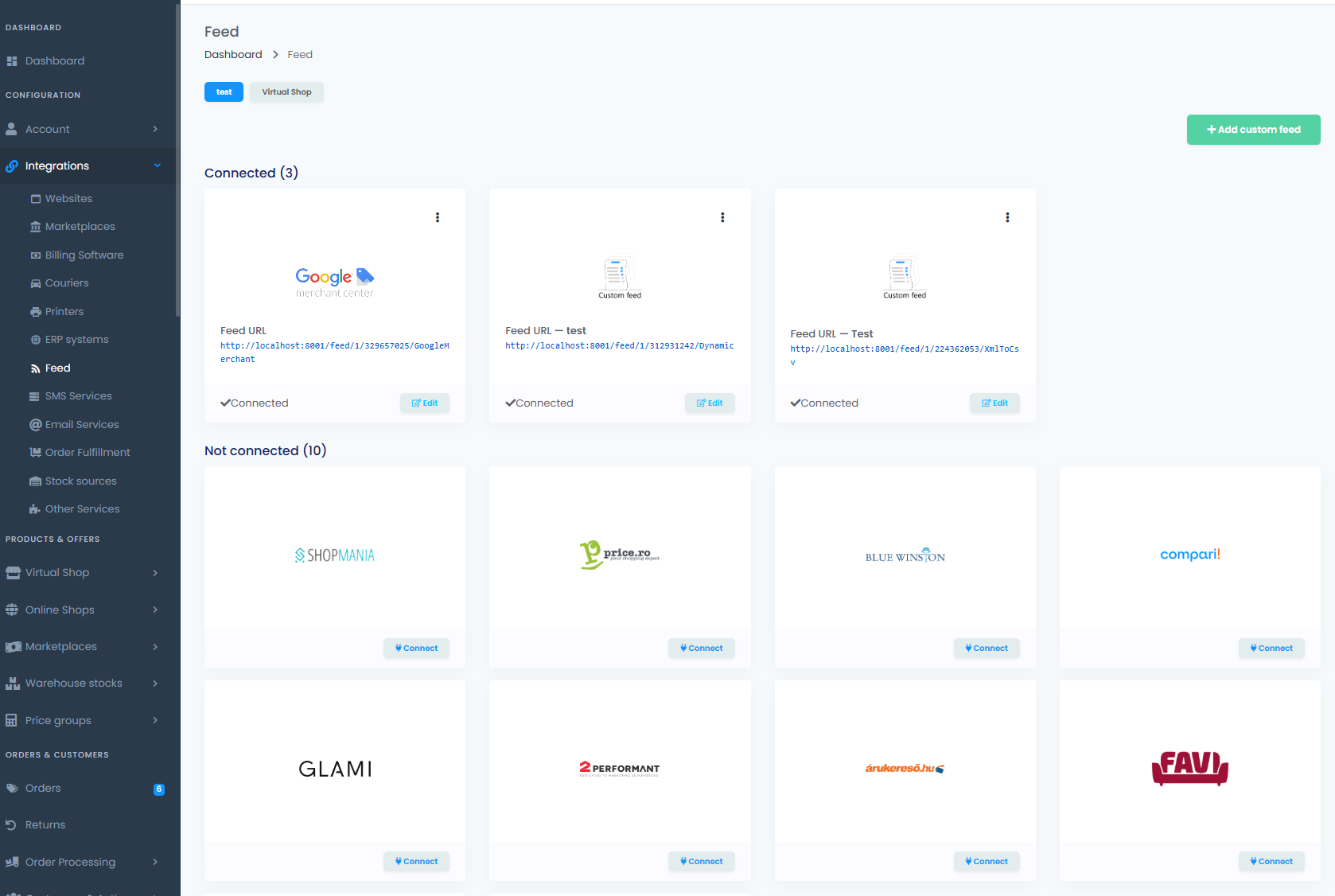Connect the ShopMania feed
1335x896 pixels.
click(416, 649)
